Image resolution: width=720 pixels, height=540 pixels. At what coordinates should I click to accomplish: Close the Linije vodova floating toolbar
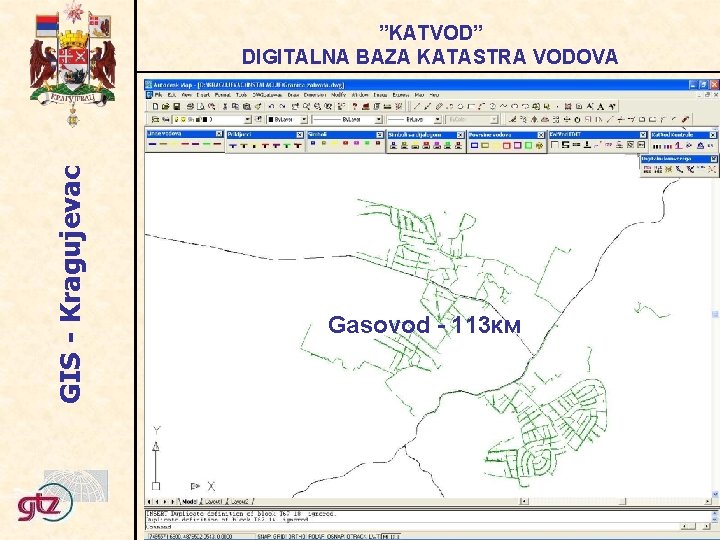tap(219, 134)
